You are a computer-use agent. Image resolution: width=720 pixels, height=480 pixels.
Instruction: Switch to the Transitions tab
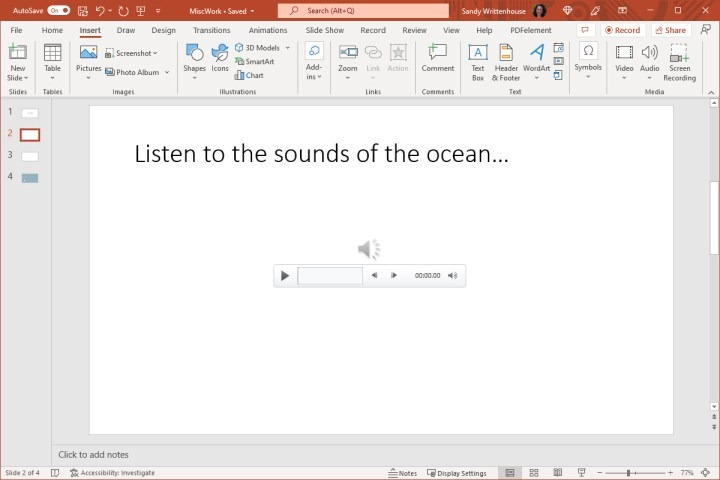[211, 30]
